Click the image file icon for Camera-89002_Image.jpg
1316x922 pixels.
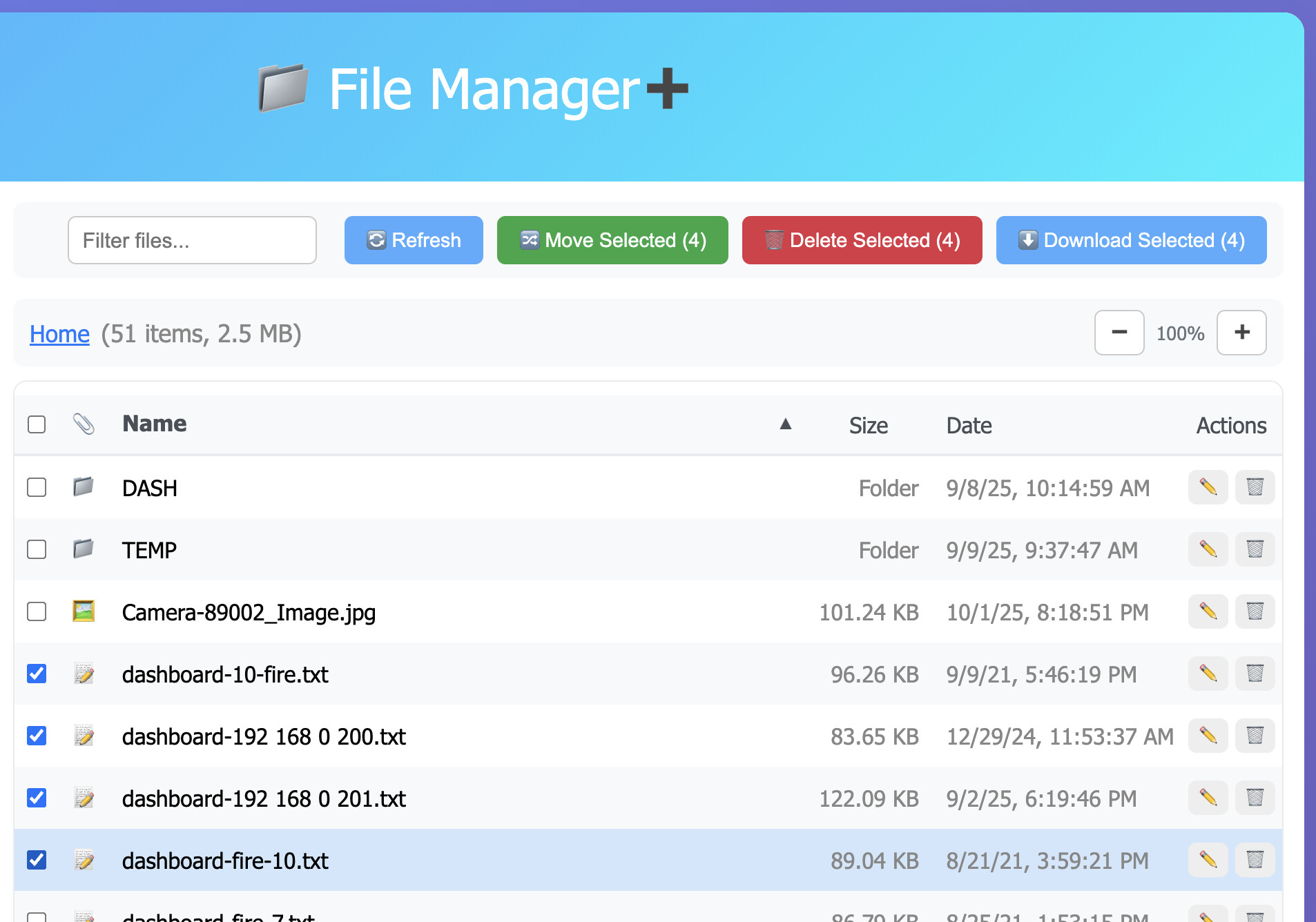point(84,611)
